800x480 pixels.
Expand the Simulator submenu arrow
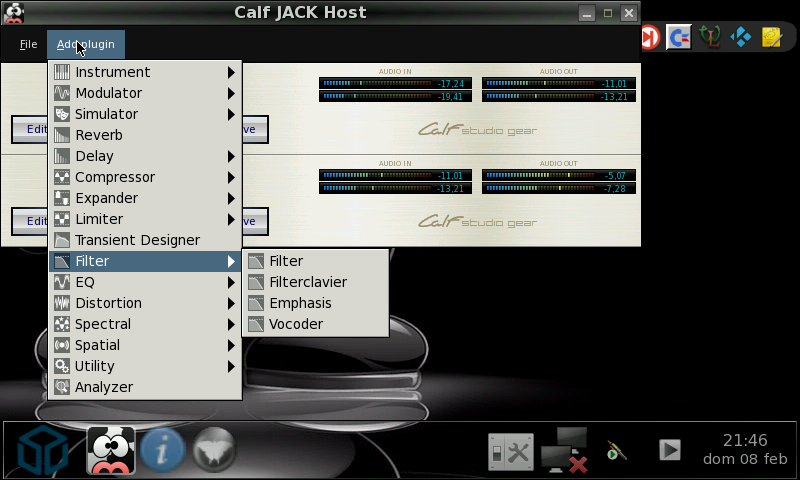pos(231,114)
